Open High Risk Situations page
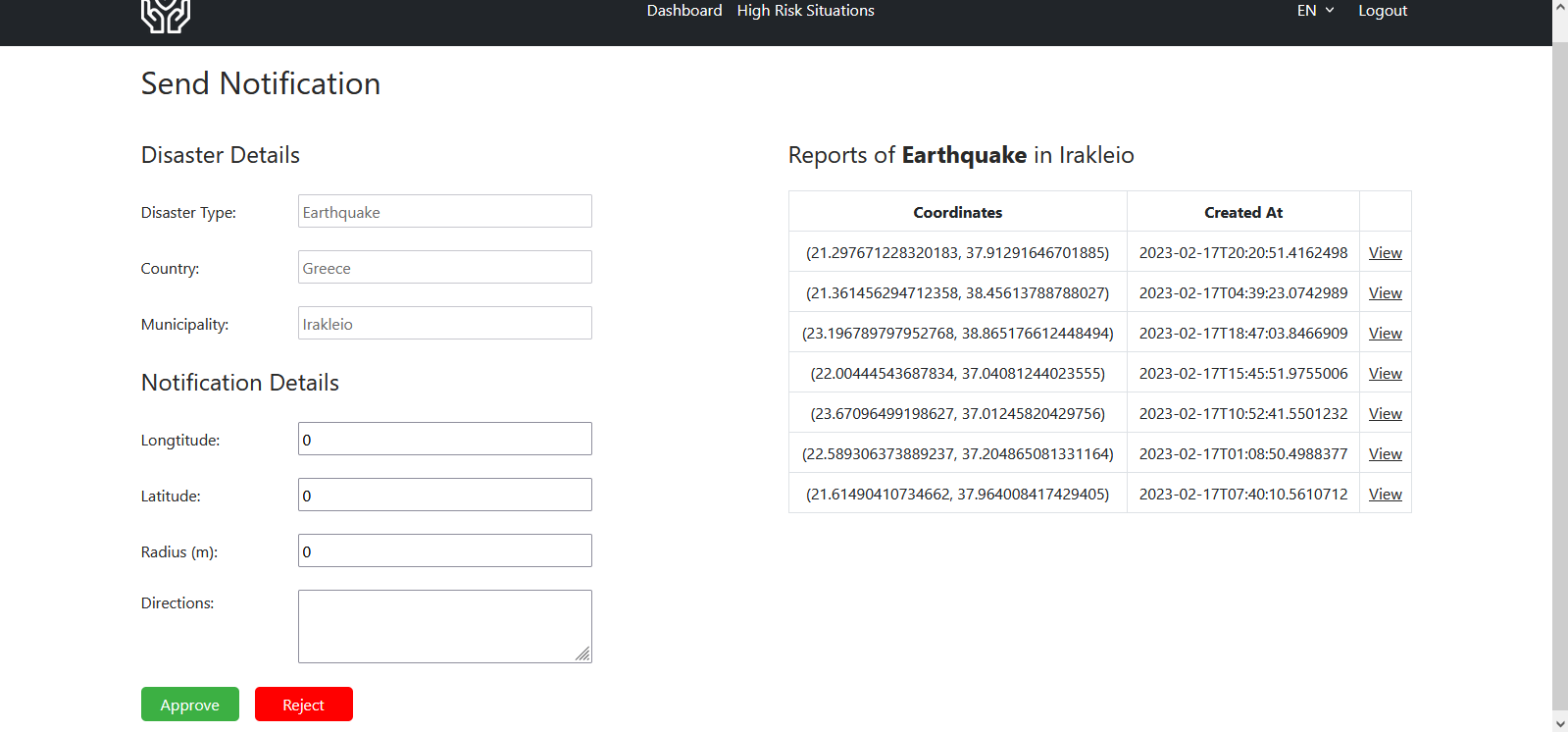The image size is (1568, 732). 805,11
